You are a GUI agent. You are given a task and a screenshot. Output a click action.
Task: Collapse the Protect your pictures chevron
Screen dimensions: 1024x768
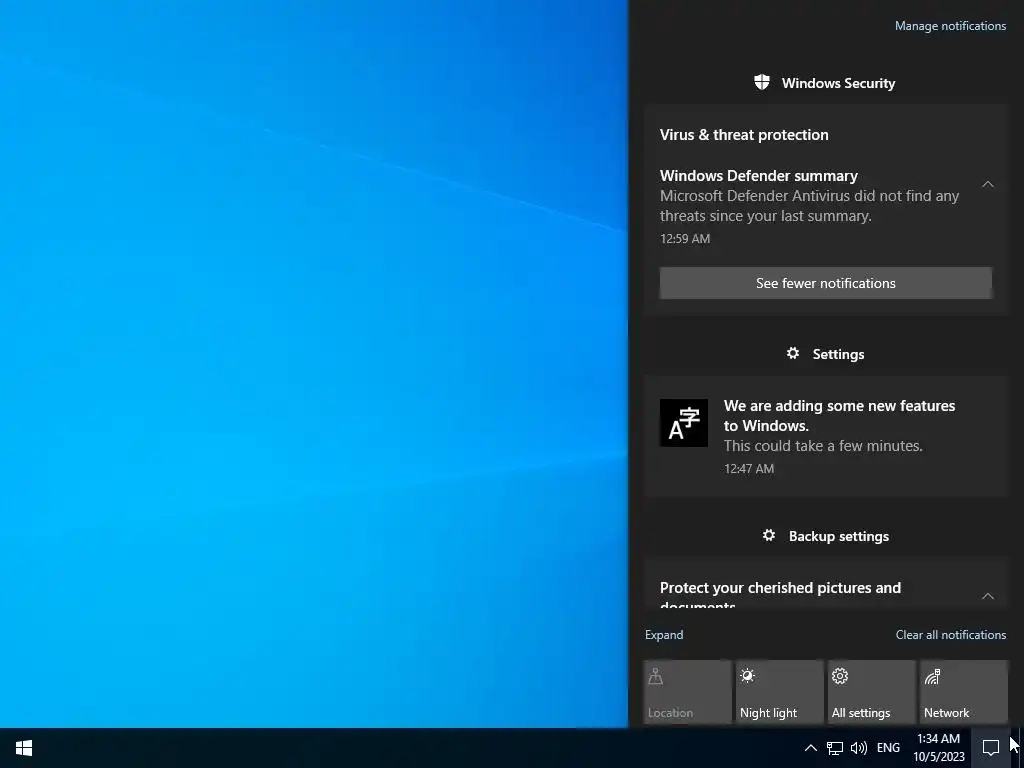coord(987,596)
